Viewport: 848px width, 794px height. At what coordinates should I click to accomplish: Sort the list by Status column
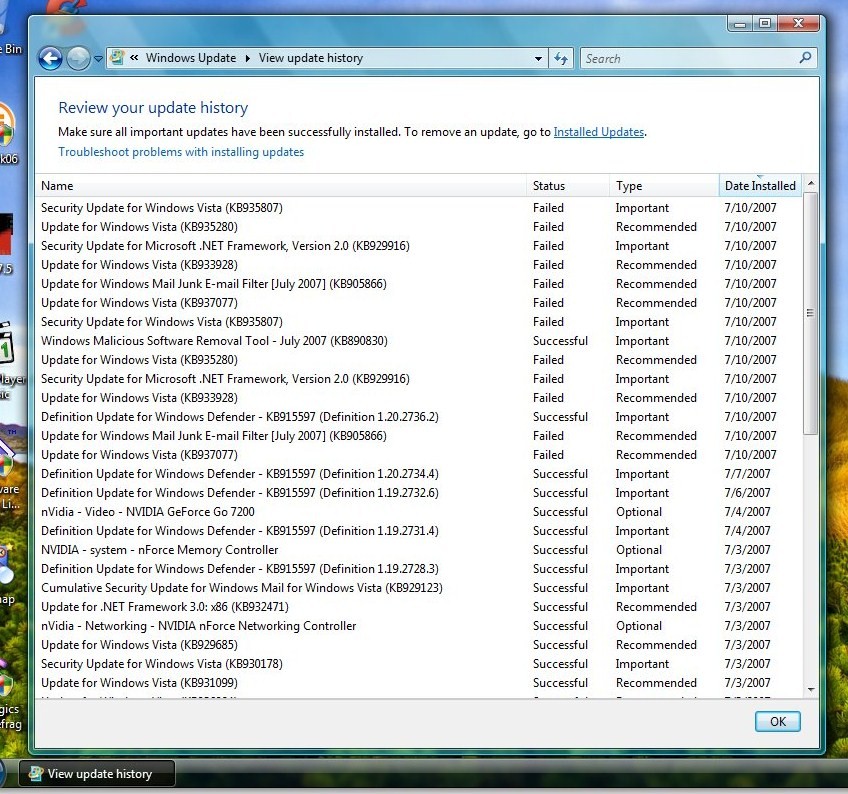pyautogui.click(x=568, y=186)
